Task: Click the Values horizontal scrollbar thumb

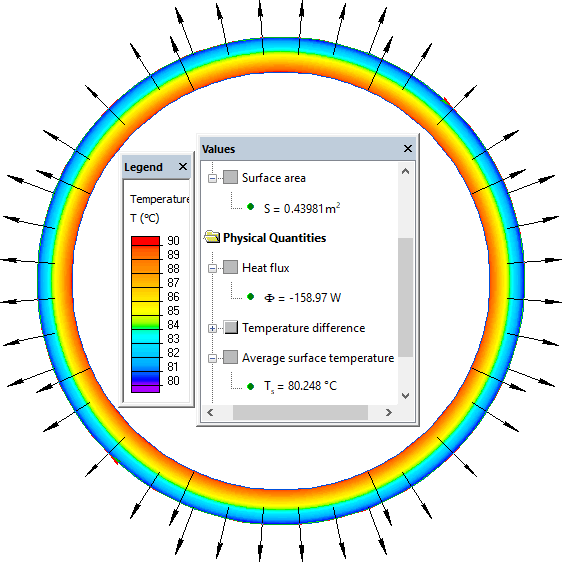Action: pyautogui.click(x=300, y=413)
